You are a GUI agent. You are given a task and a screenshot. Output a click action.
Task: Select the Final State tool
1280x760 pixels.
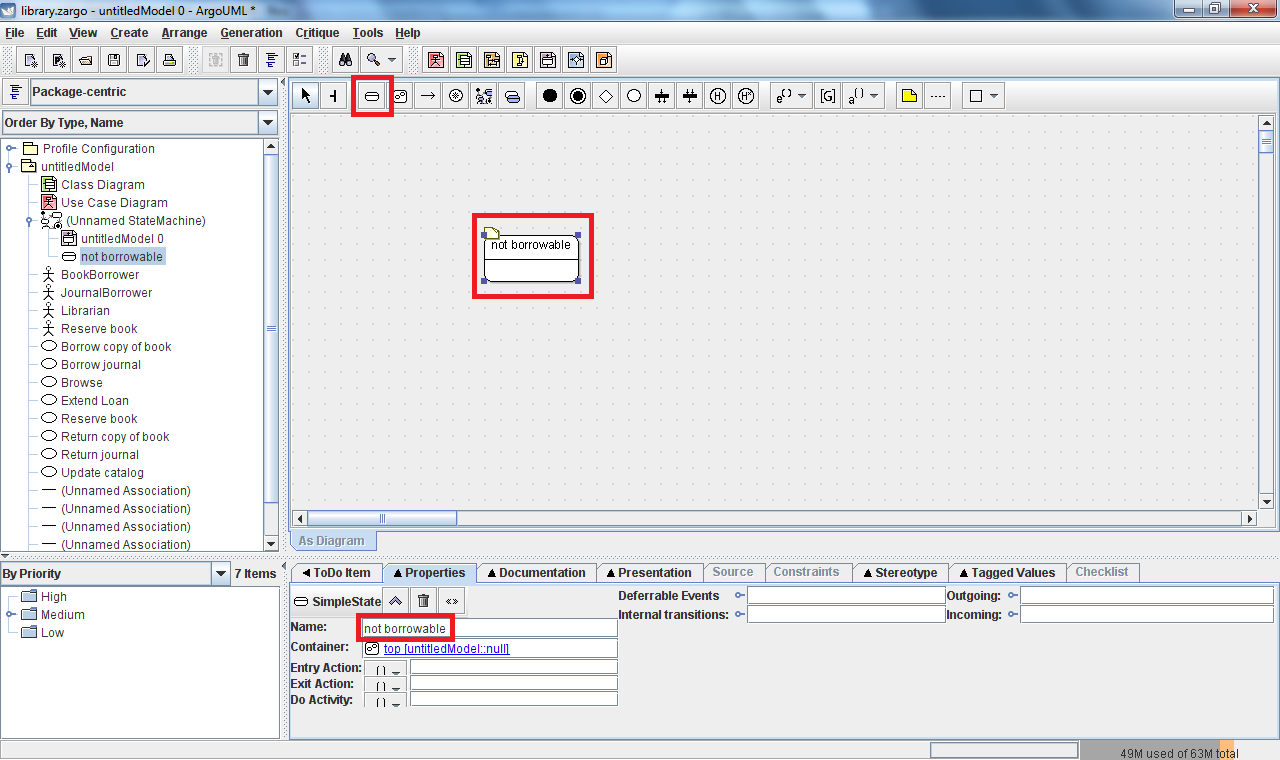click(577, 96)
